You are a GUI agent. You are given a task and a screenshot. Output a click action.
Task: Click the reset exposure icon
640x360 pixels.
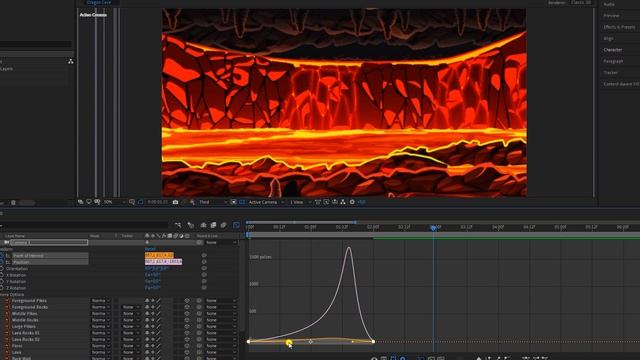[x=352, y=202]
